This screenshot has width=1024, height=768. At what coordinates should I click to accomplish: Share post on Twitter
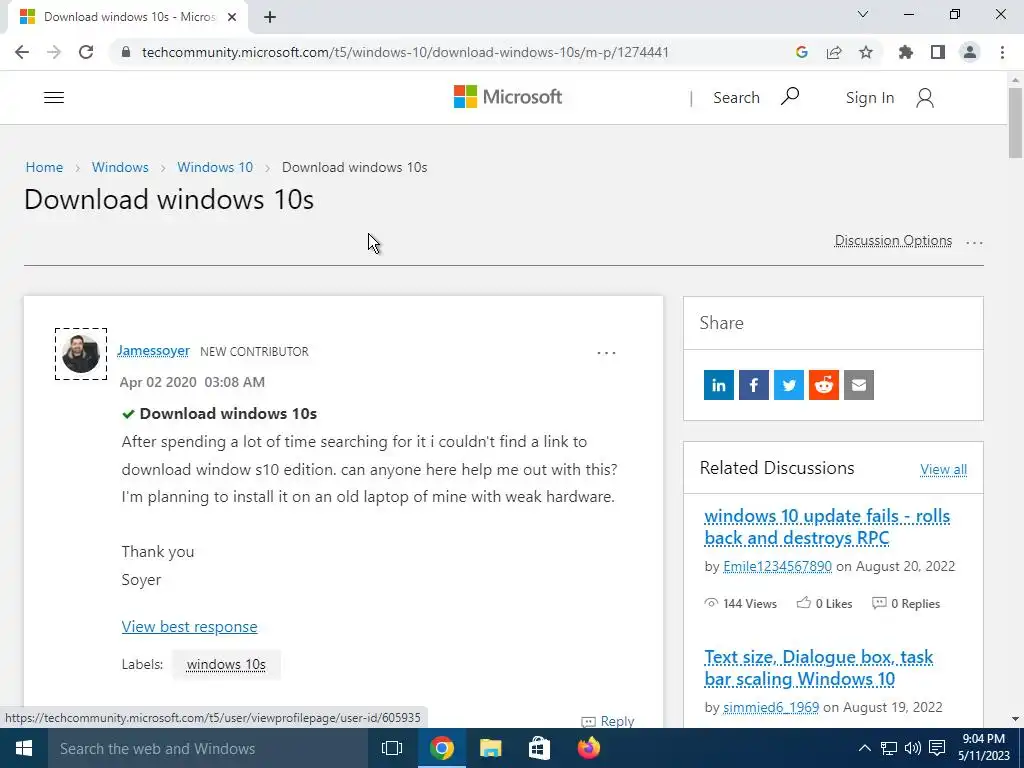[789, 385]
